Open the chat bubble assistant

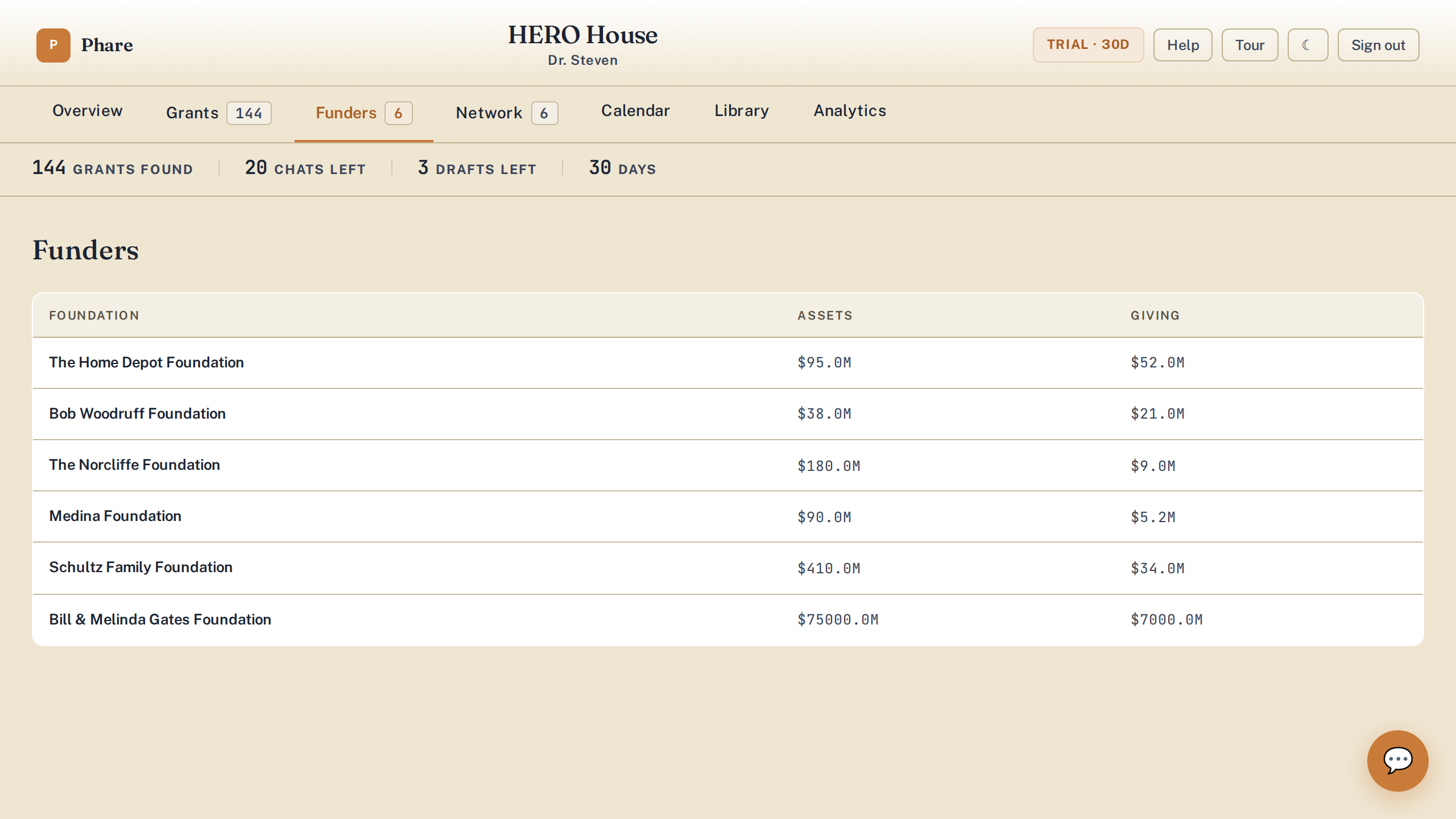[x=1397, y=760]
